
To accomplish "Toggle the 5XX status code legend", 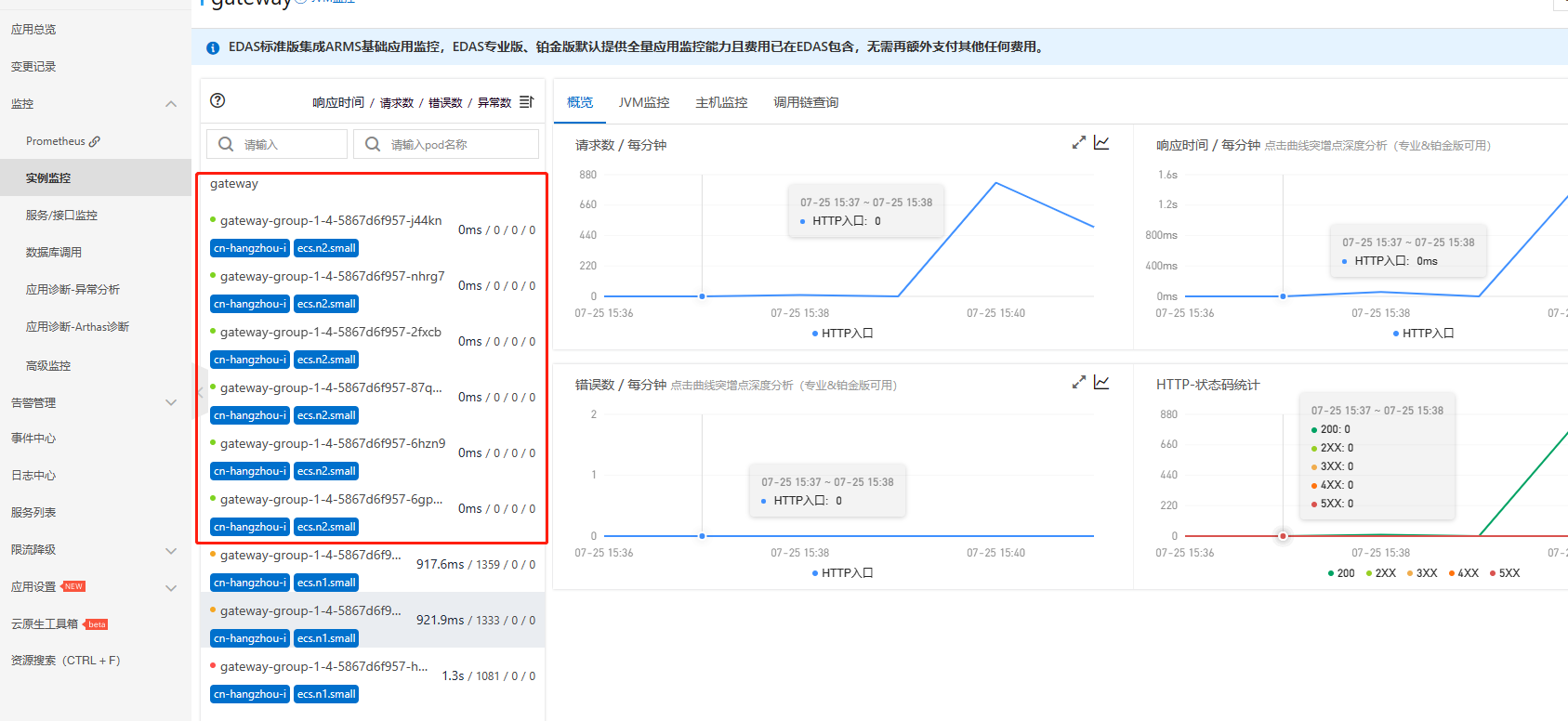I will pos(1505,573).
